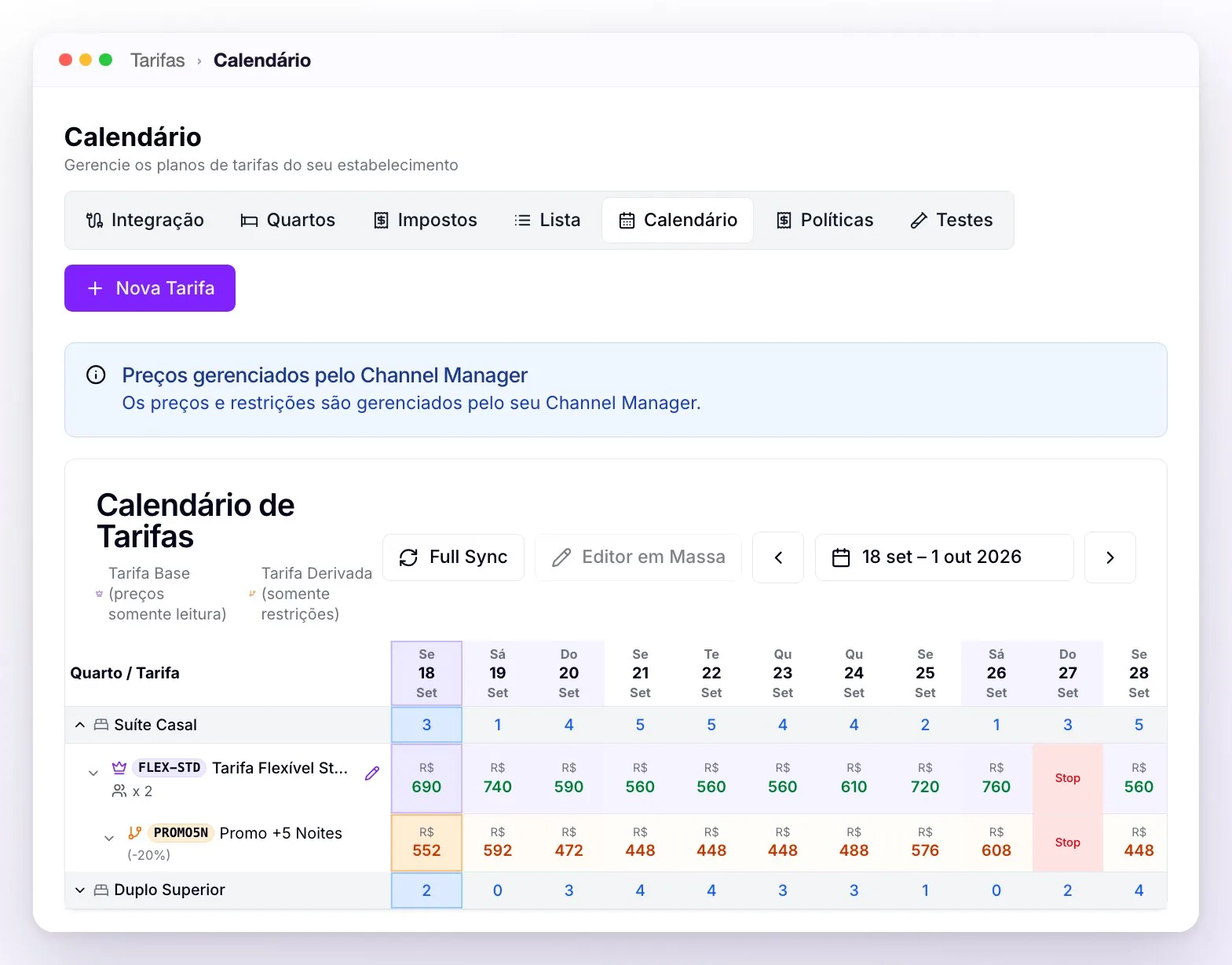
Task: Click the 760 price on Sá 26 Set
Action: 996,778
